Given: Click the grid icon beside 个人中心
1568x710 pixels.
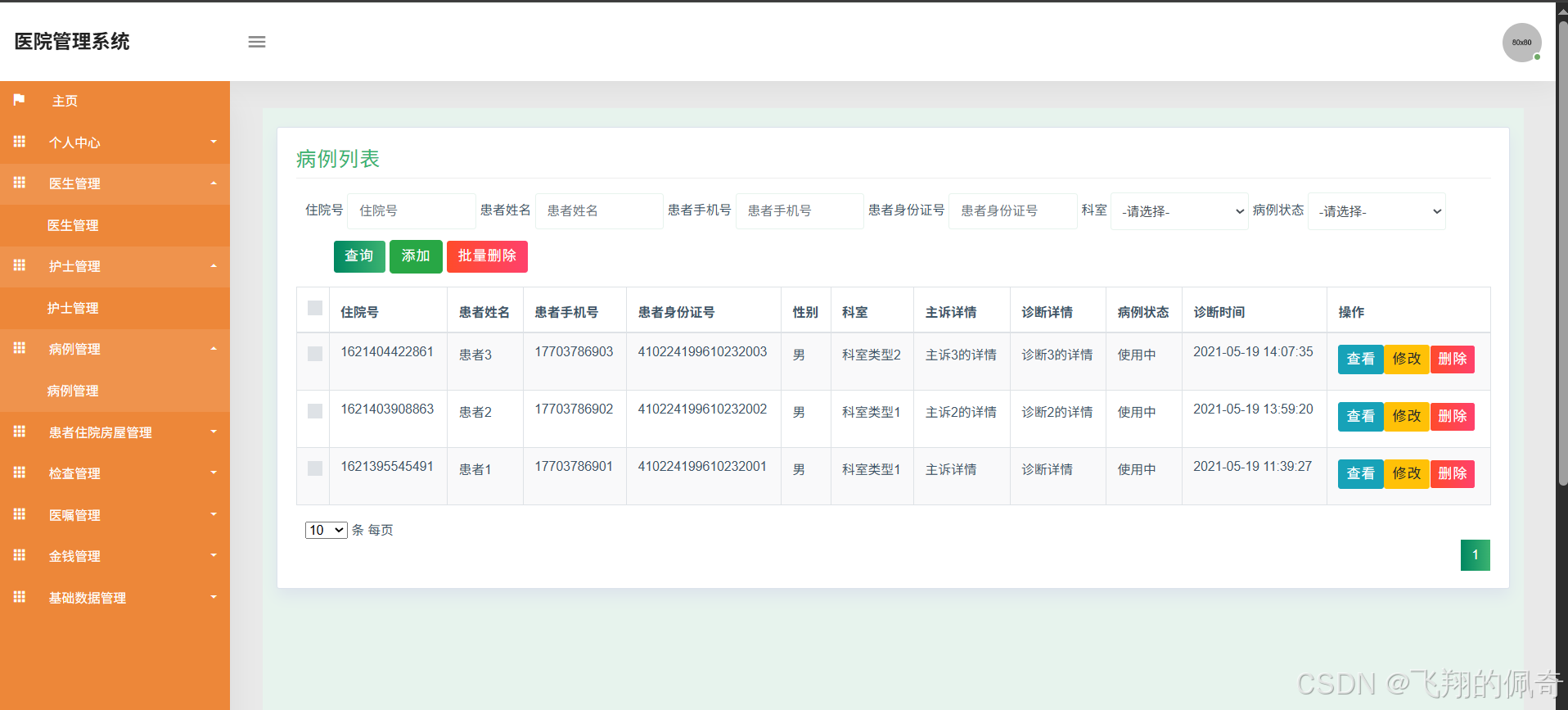Looking at the screenshot, I should (20, 142).
